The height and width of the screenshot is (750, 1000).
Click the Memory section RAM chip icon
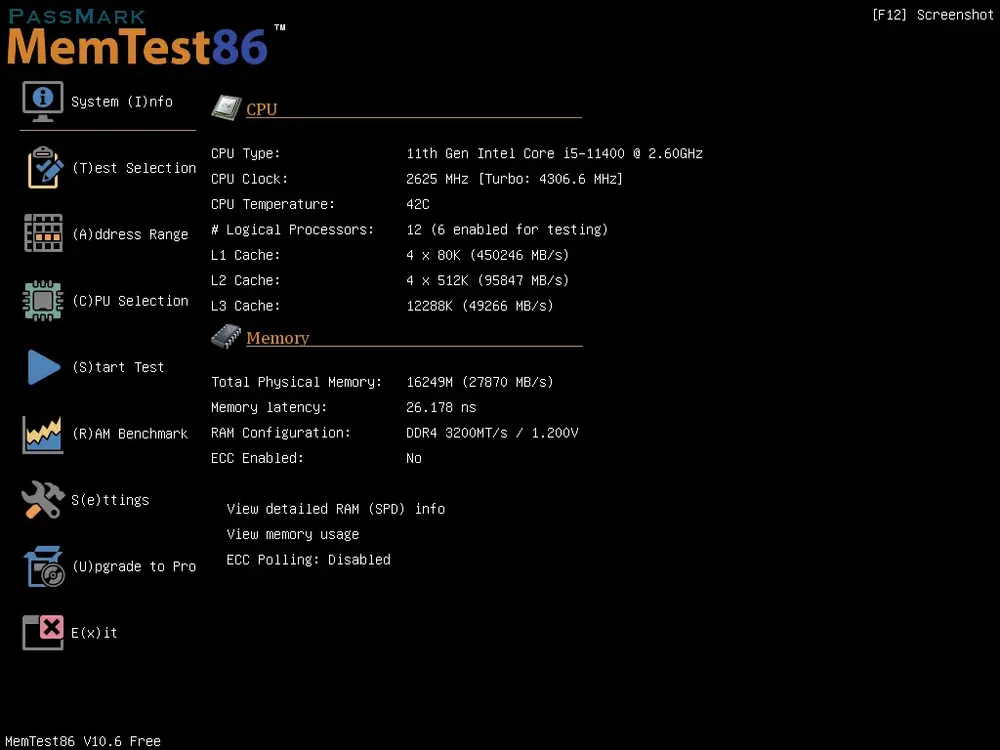(226, 336)
